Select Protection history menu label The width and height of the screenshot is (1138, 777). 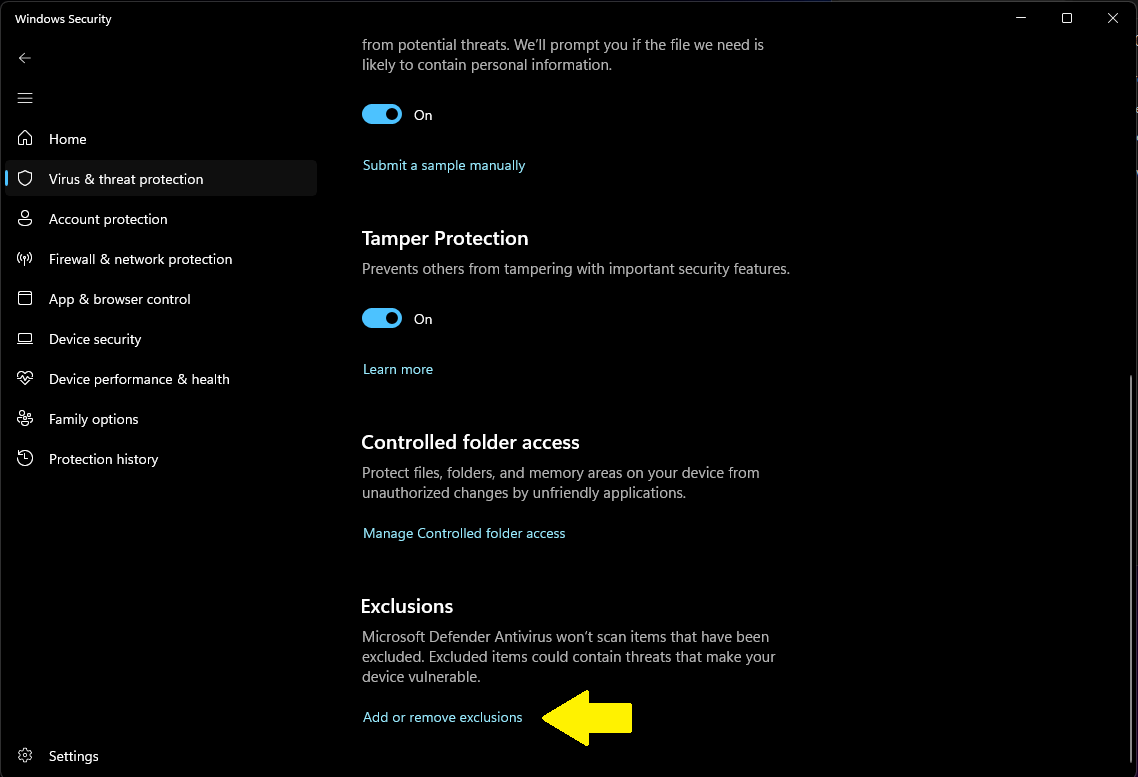click(104, 459)
